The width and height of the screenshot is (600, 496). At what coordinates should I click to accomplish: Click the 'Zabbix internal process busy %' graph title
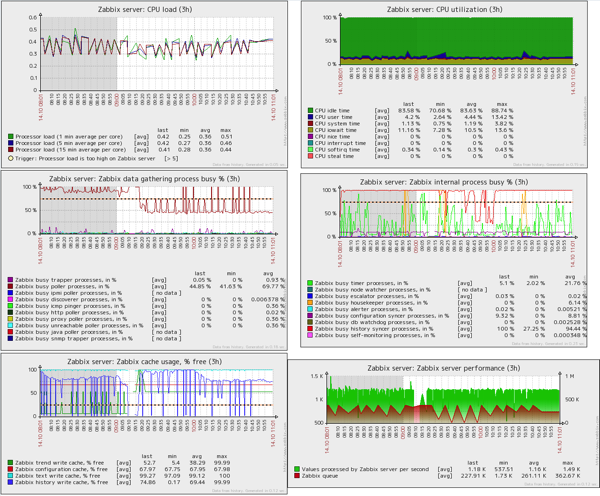point(443,182)
